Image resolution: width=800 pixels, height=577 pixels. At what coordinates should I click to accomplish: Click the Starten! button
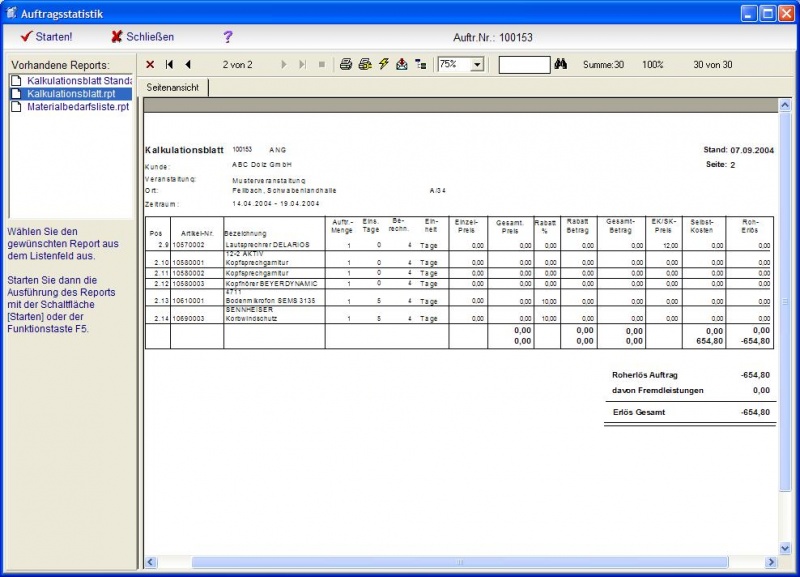[46, 37]
